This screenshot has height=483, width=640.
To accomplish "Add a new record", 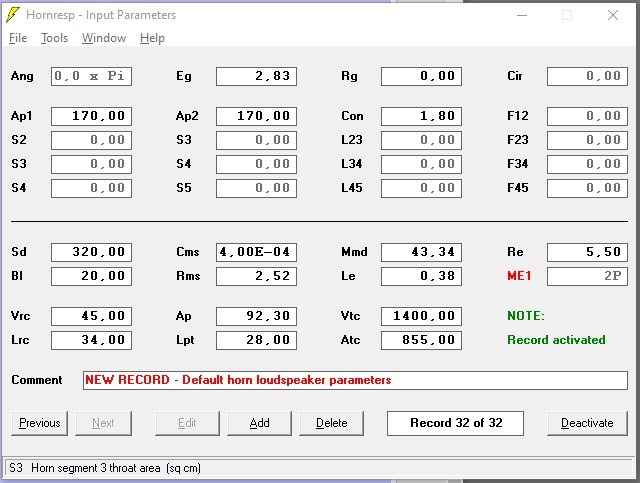I will (x=259, y=423).
